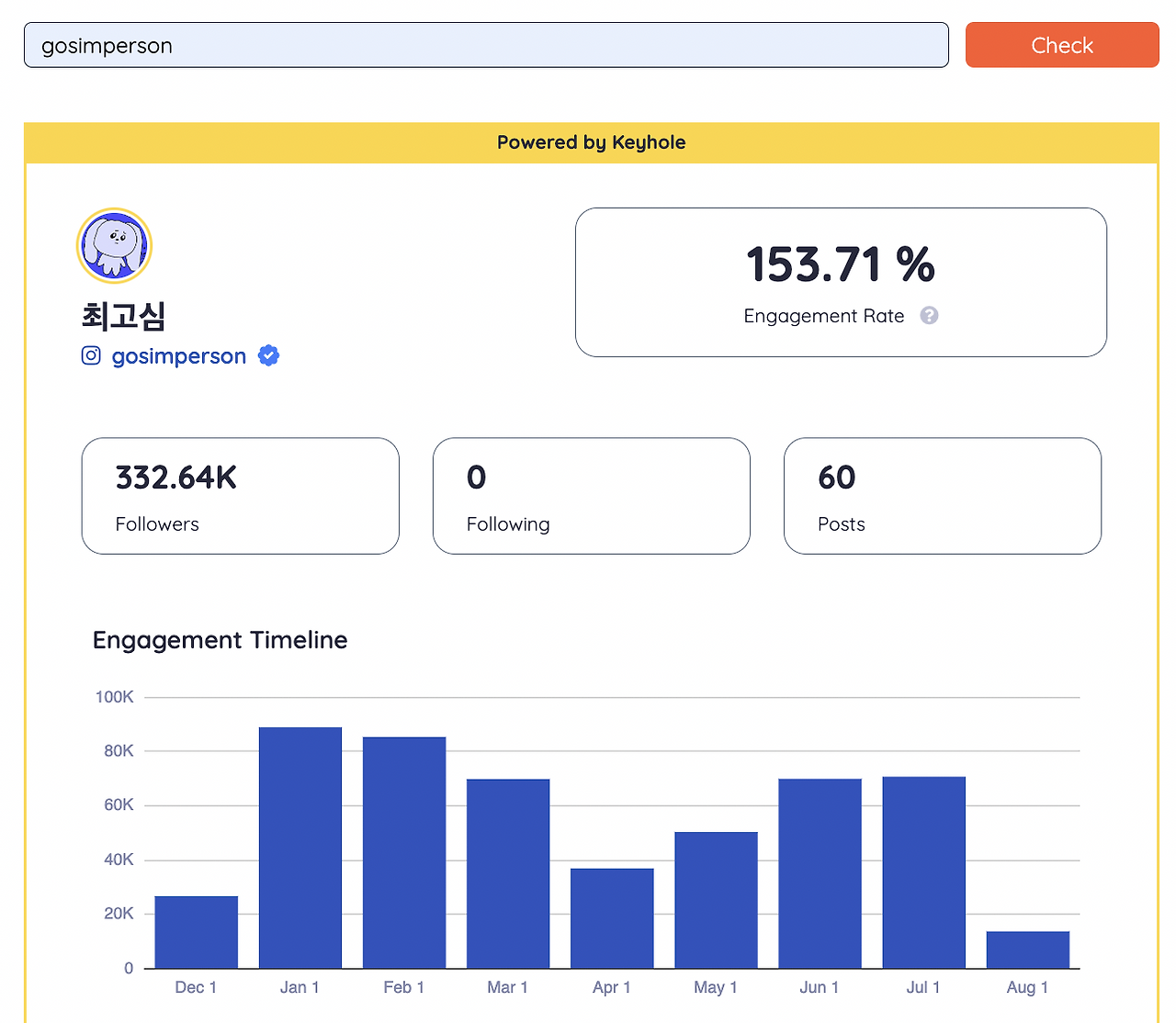The width and height of the screenshot is (1176, 1023).
Task: Click the Following count of 0
Action: pyautogui.click(x=476, y=478)
